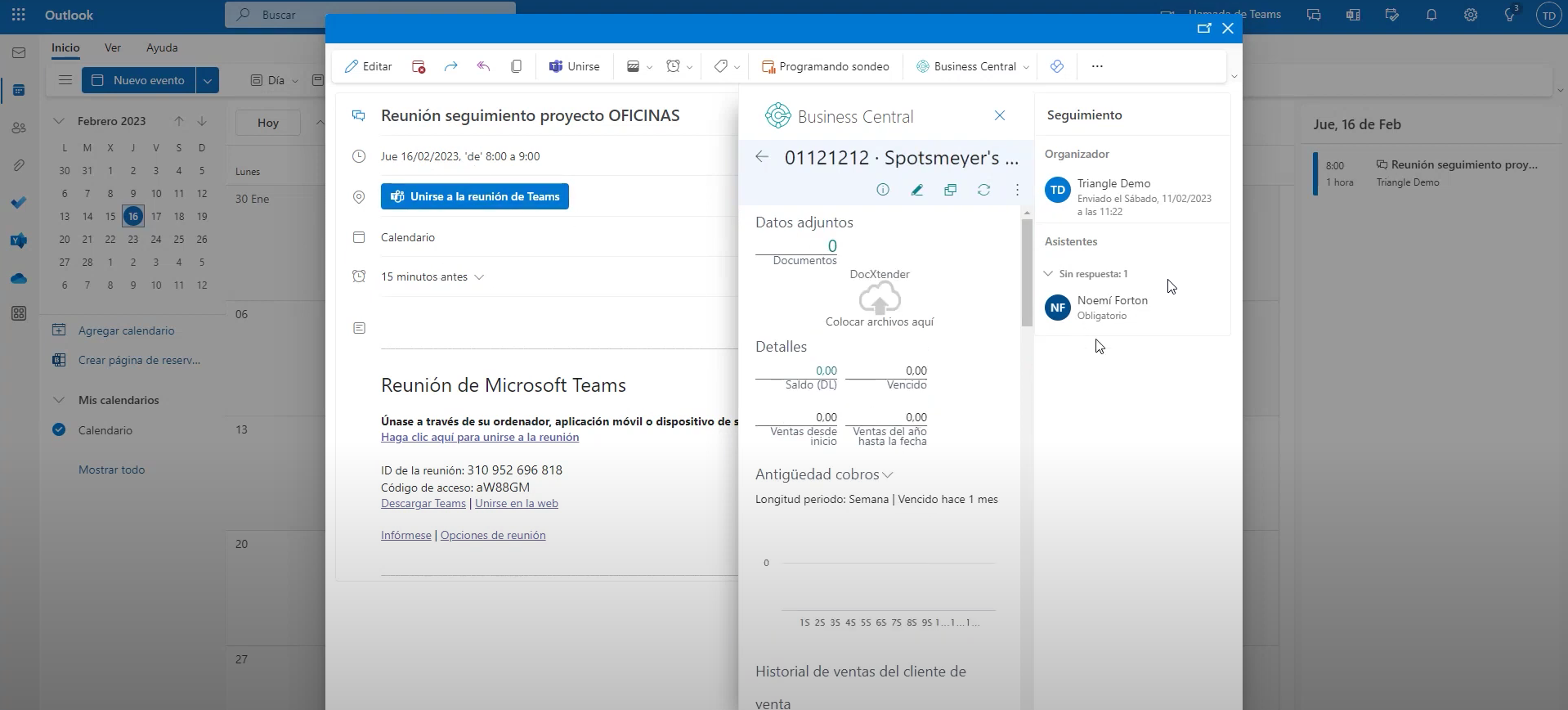Click Unirse a la reunión de Teams button
Viewport: 1568px width, 710px height.
point(475,196)
